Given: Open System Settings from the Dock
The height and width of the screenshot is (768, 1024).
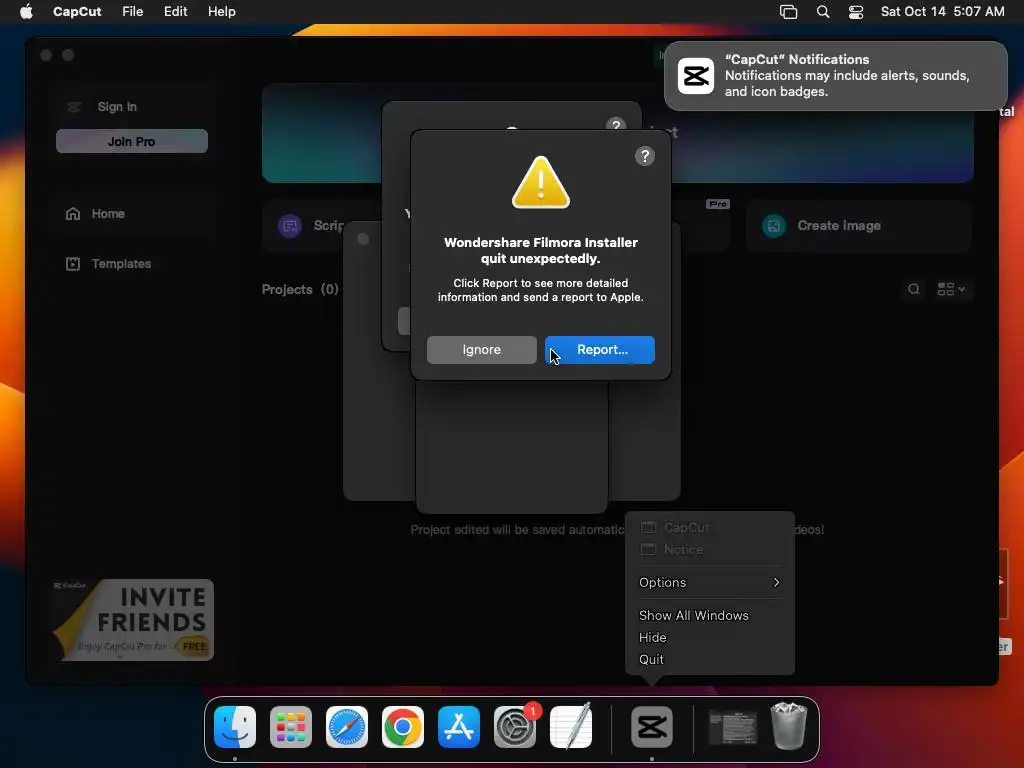Looking at the screenshot, I should (515, 727).
